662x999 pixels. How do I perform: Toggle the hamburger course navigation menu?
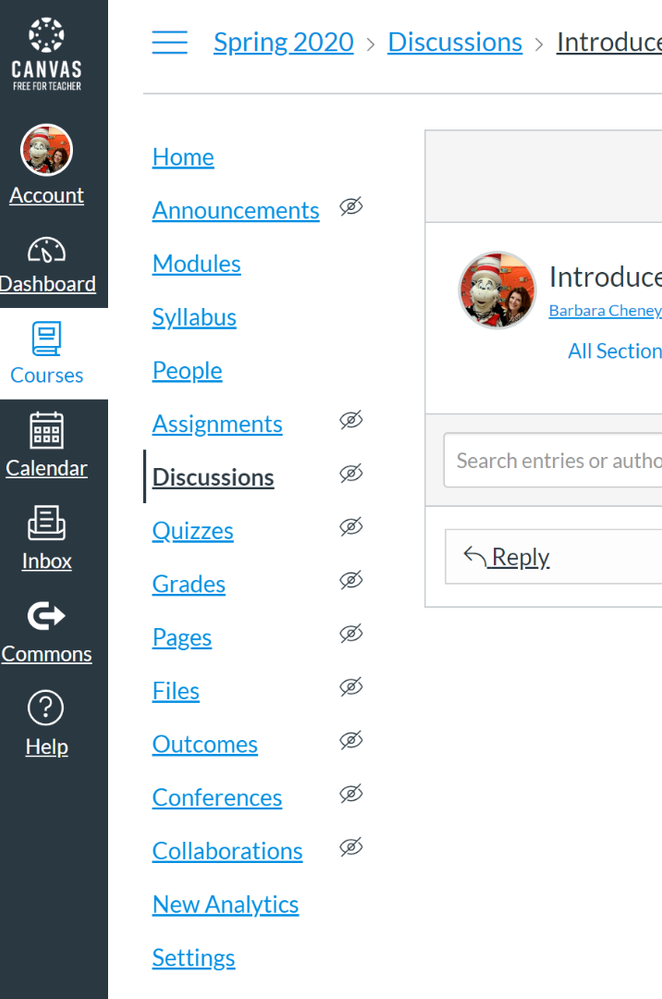(170, 42)
